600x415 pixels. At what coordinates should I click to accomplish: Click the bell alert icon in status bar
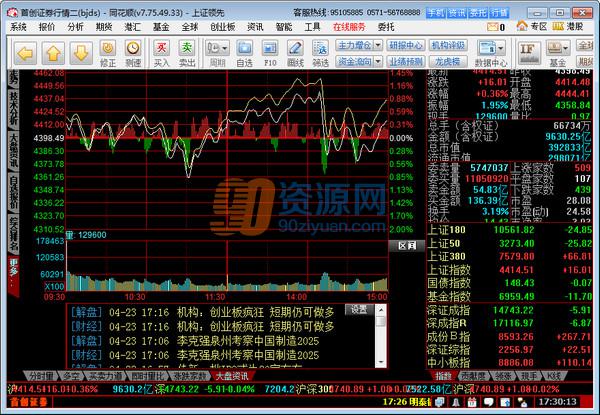tap(456, 402)
